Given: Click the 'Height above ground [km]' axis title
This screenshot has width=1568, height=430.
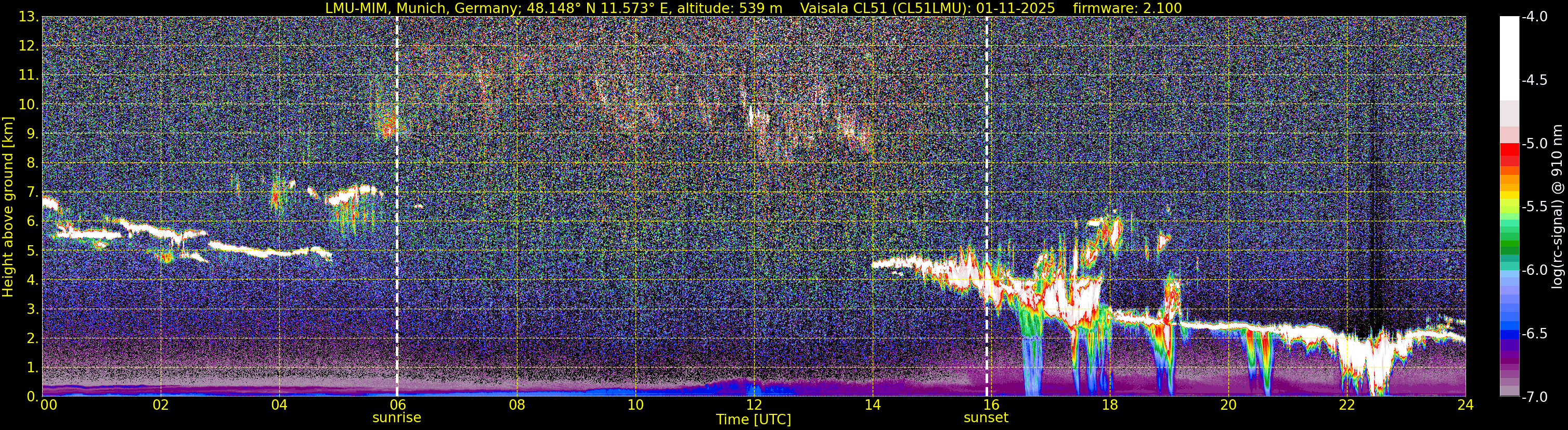Looking at the screenshot, I should point(8,207).
